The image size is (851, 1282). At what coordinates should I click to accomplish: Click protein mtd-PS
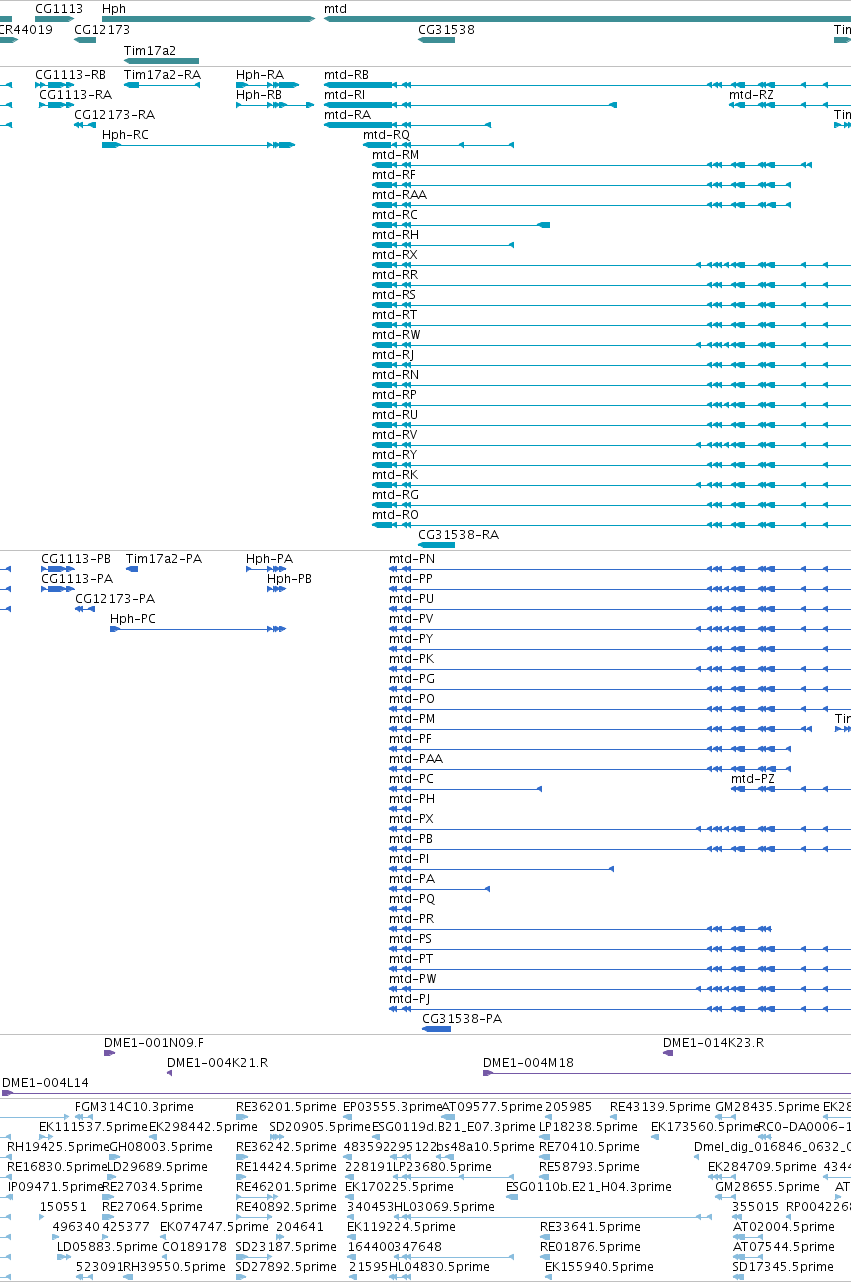click(411, 939)
